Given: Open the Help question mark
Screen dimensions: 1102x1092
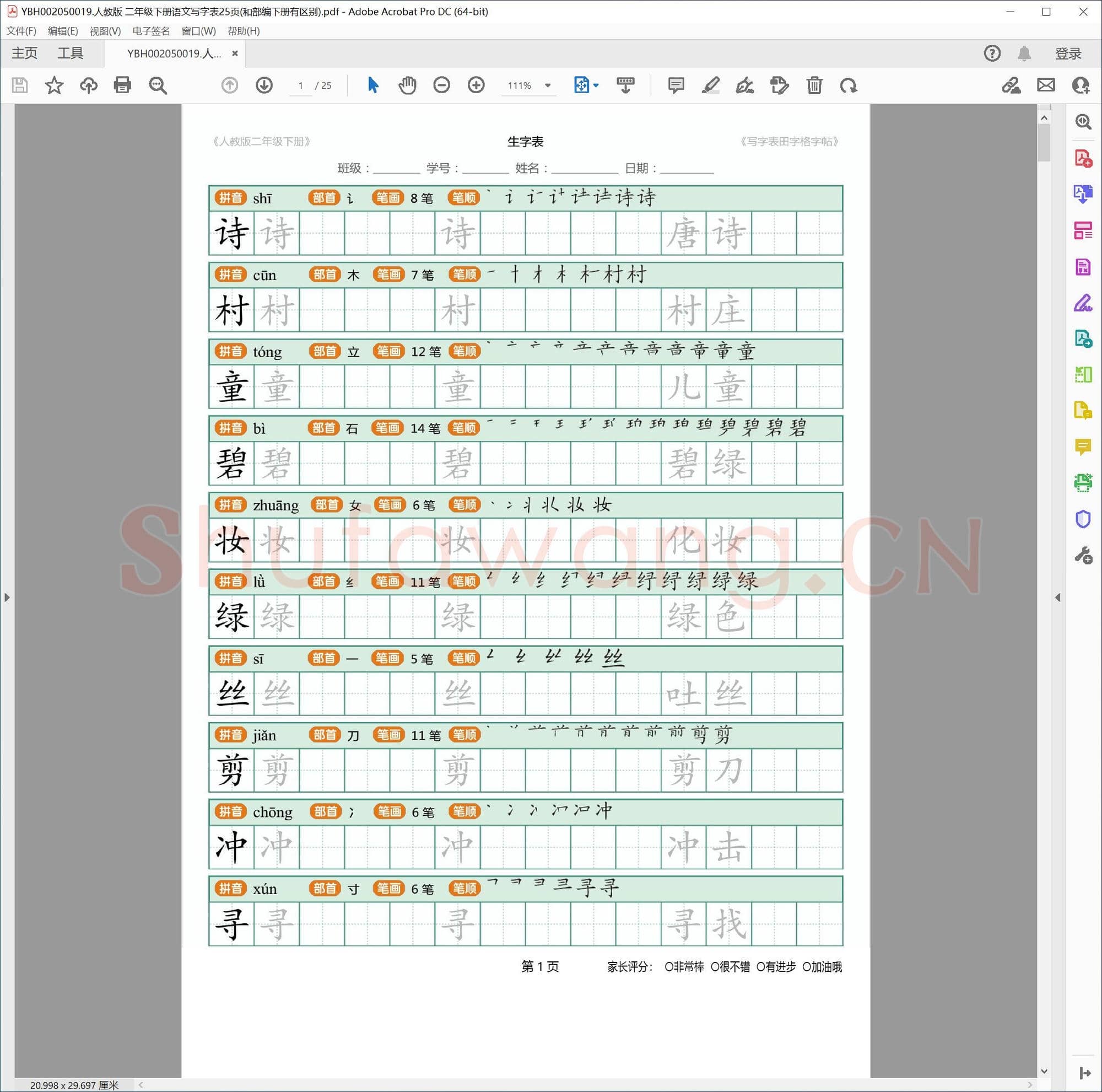Looking at the screenshot, I should 992,53.
